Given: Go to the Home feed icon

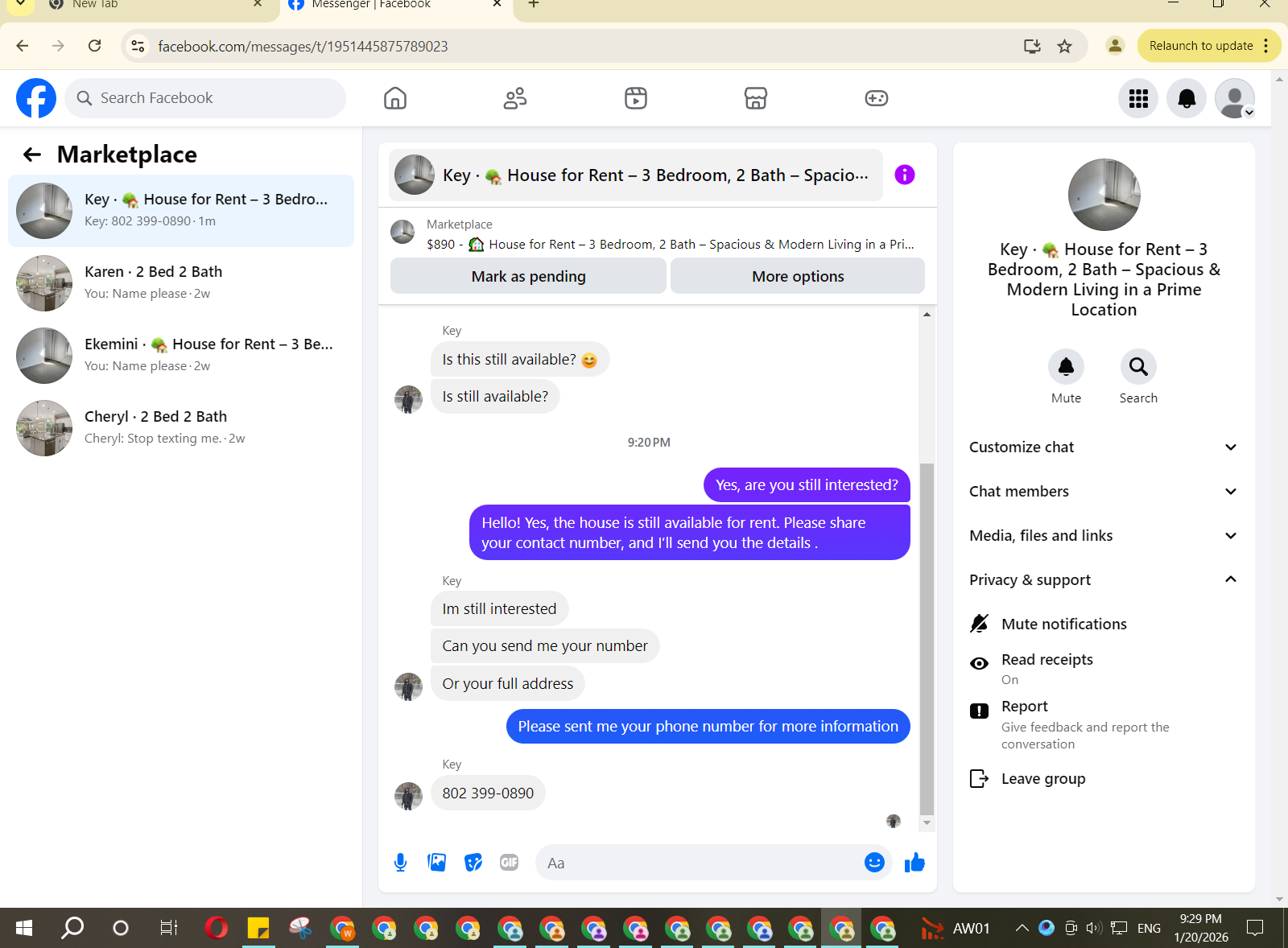Looking at the screenshot, I should [395, 98].
